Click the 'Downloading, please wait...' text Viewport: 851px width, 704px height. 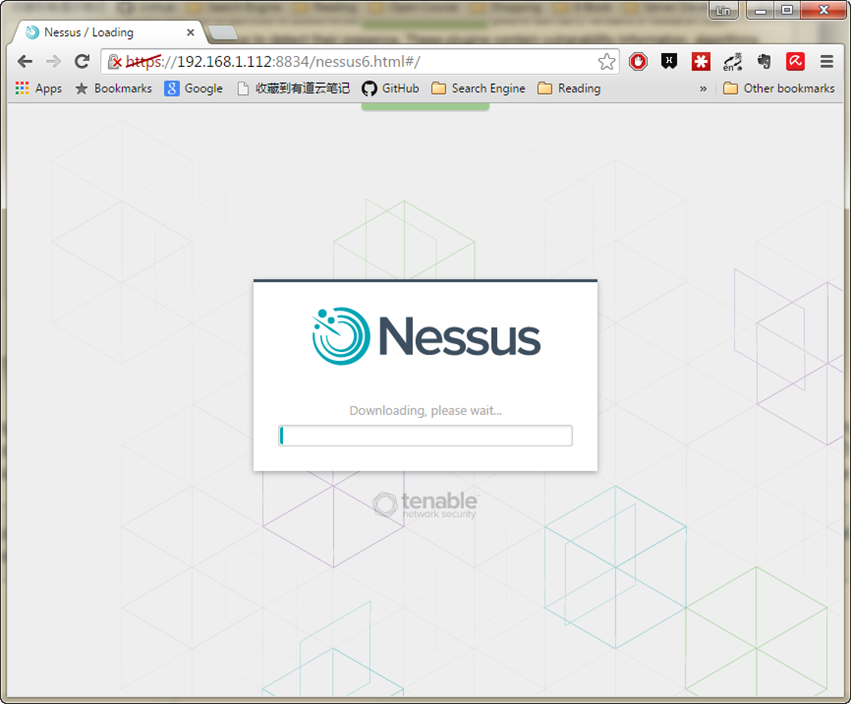426,410
